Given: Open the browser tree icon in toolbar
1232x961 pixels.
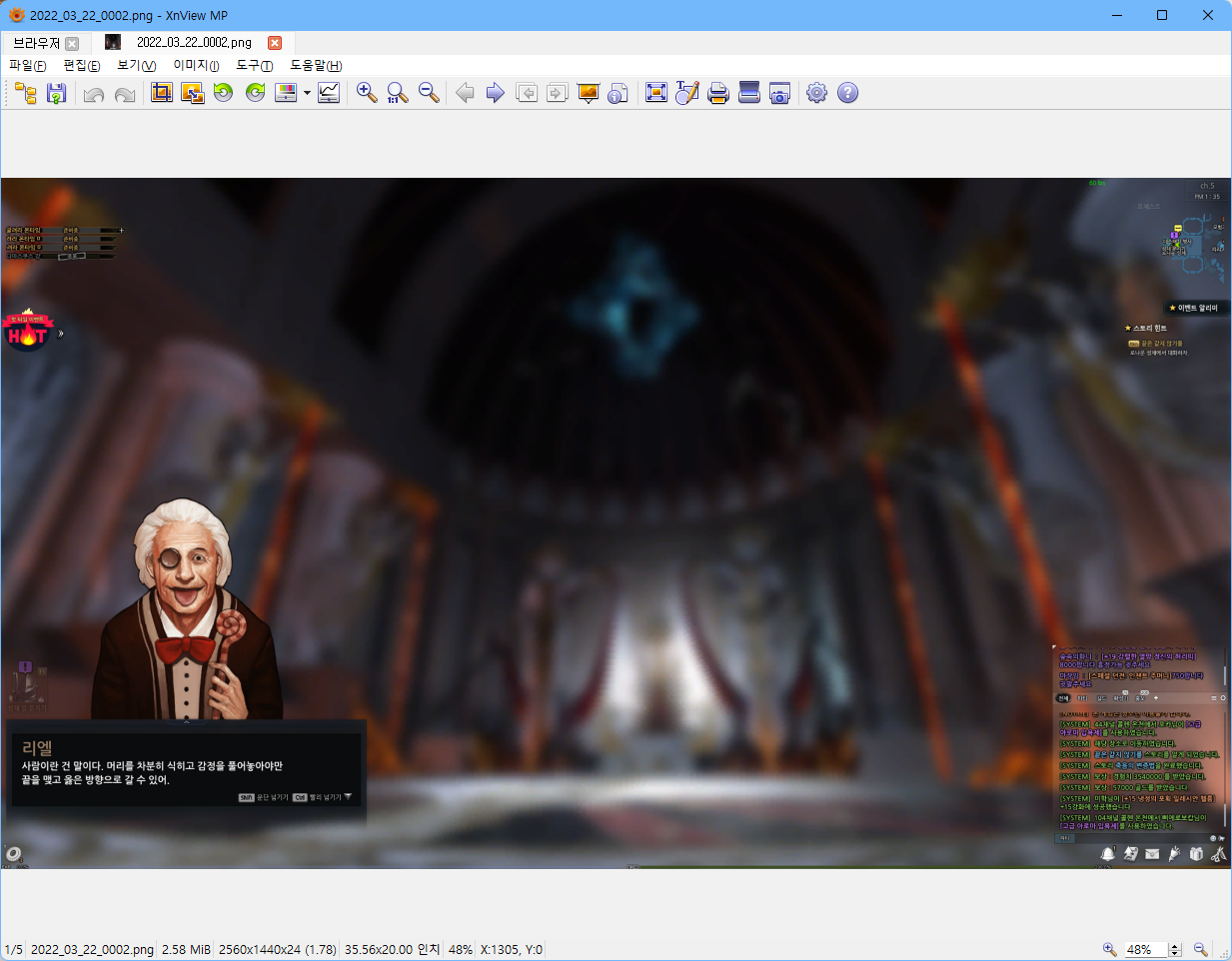Looking at the screenshot, I should 26,93.
